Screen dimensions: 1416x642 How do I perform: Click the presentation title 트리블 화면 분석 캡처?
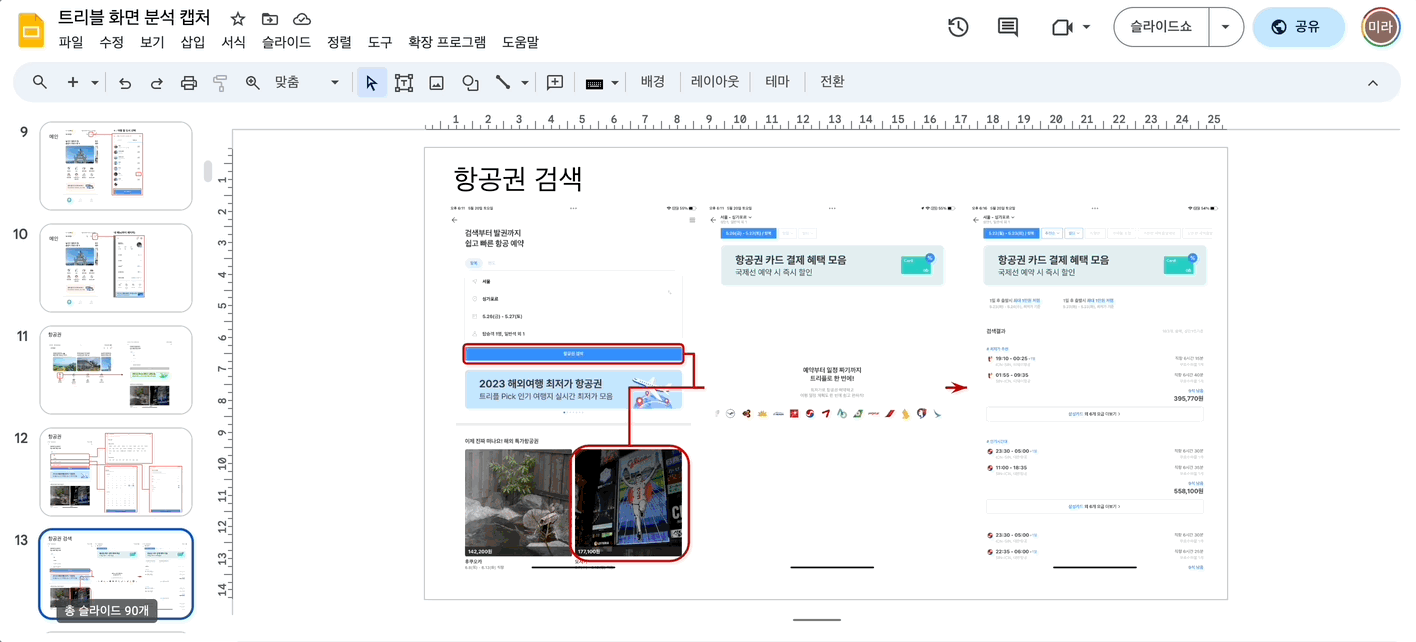click(135, 19)
